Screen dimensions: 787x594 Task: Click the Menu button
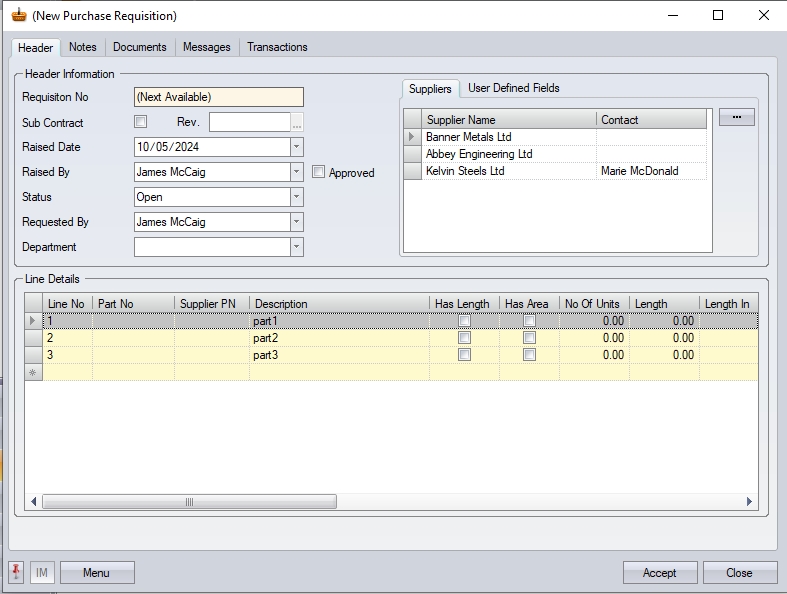point(97,573)
